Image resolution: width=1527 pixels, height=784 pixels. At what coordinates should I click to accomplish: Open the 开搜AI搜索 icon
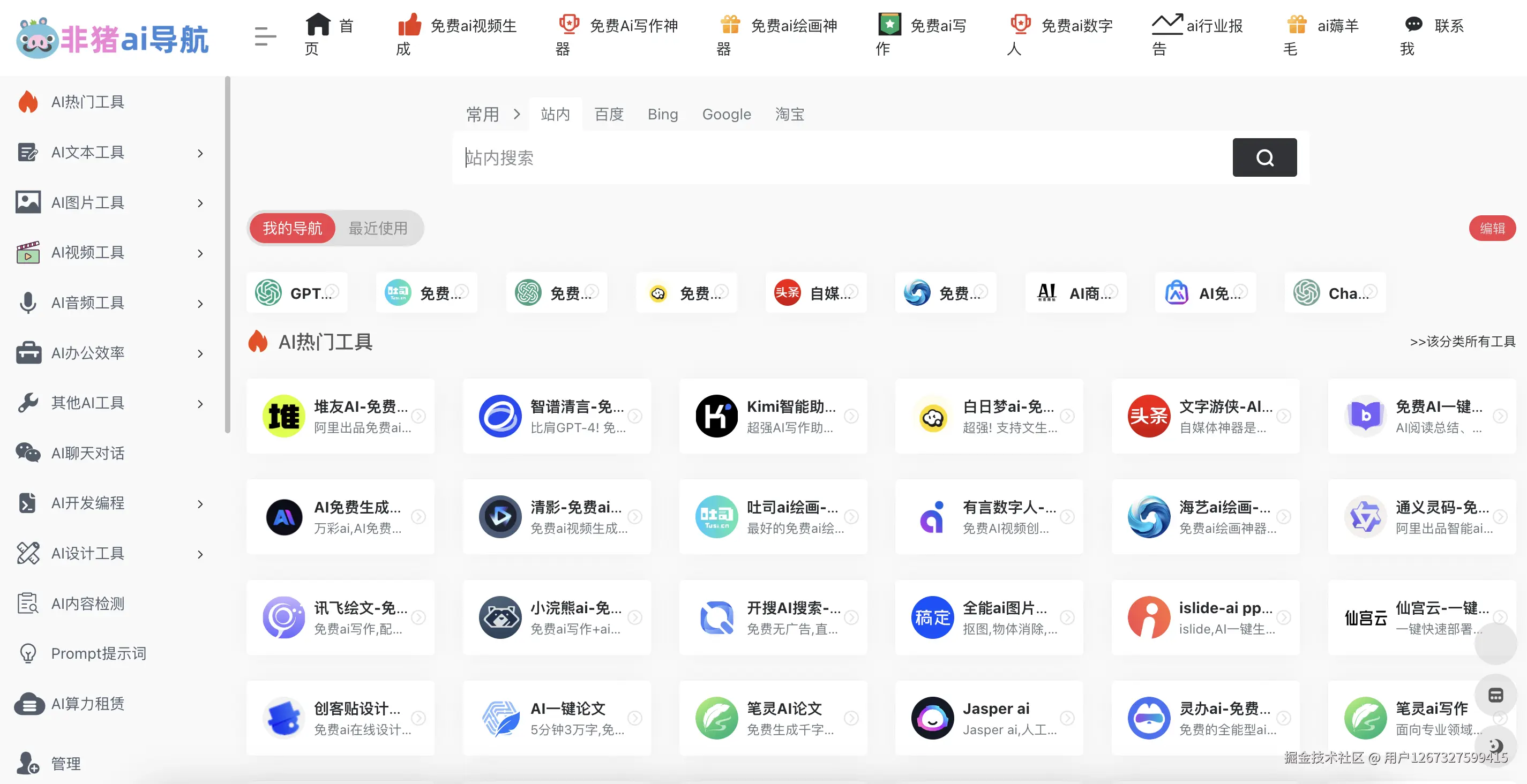pyautogui.click(x=717, y=617)
